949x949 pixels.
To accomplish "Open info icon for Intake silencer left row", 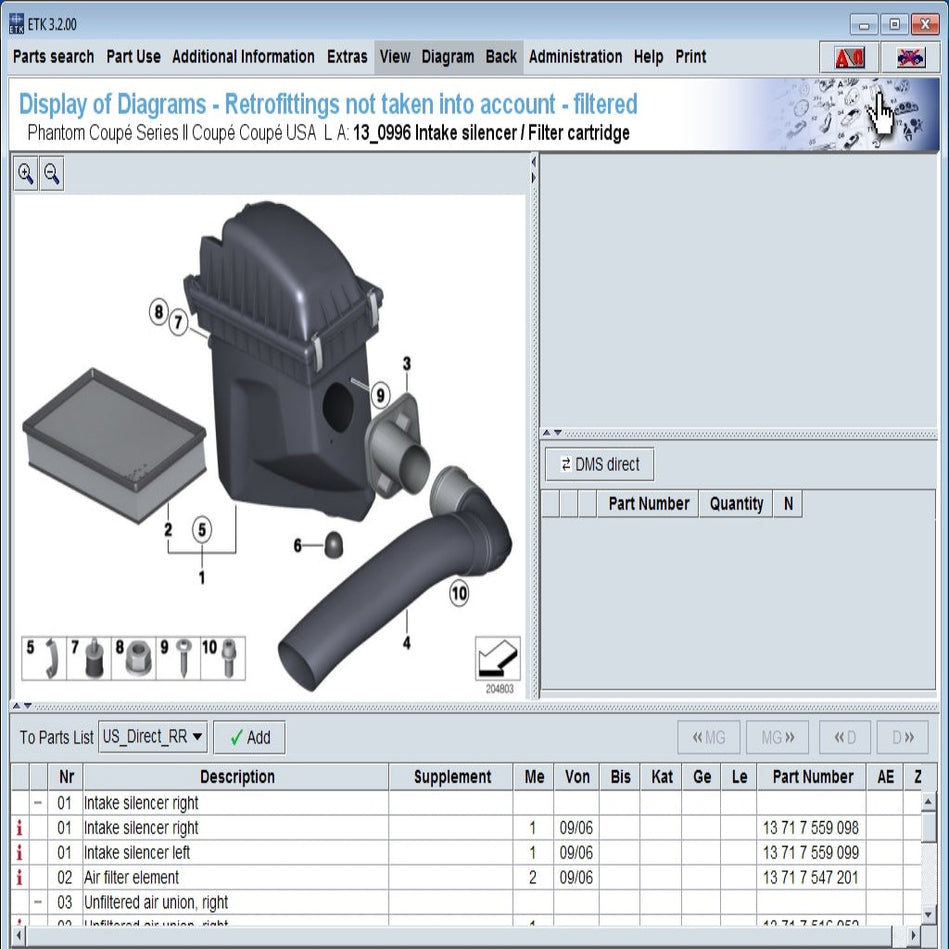I will [x=19, y=852].
